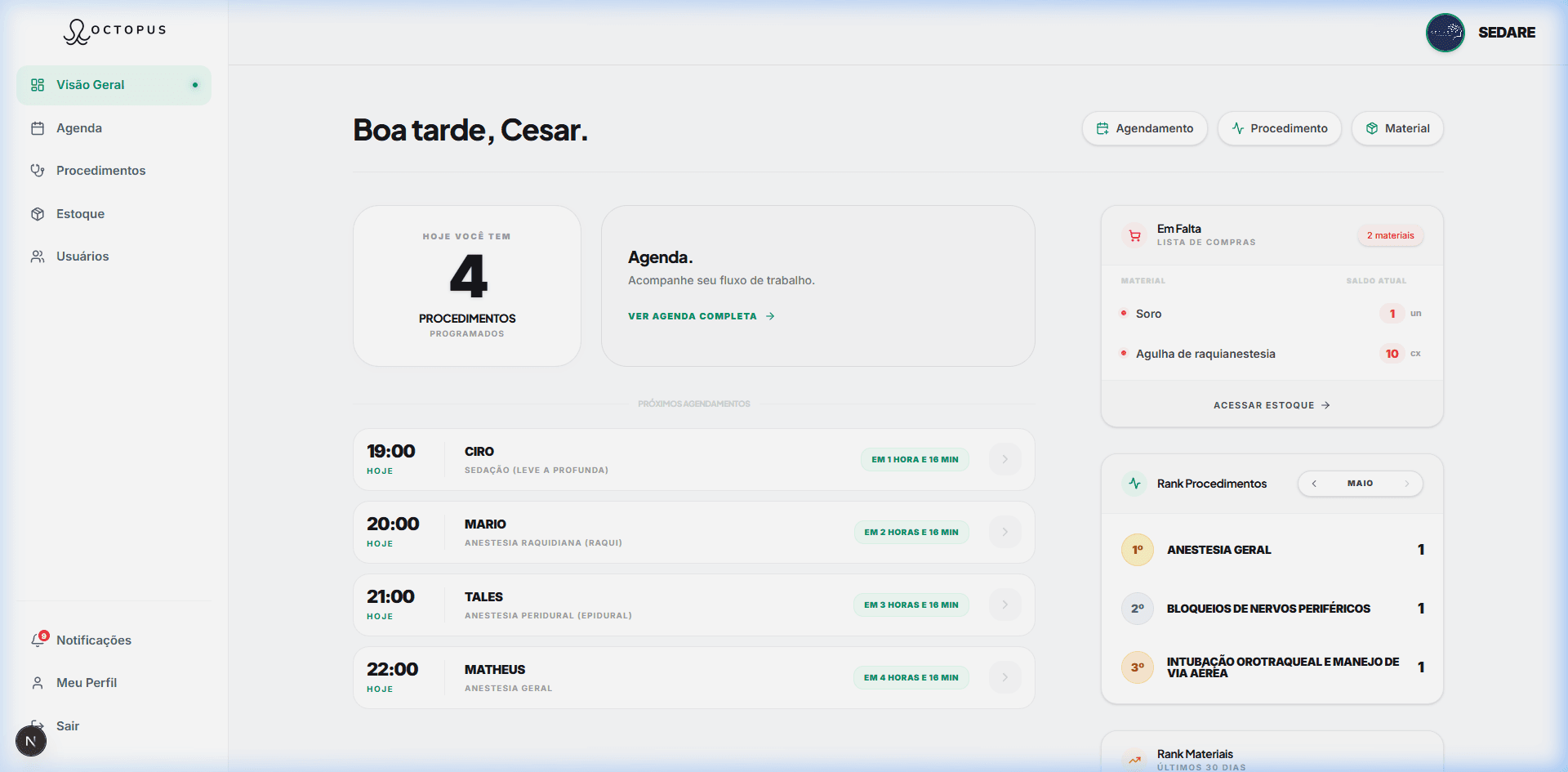Select Anestesia Geral rank entry
This screenshot has width=1568, height=772.
(x=1272, y=550)
